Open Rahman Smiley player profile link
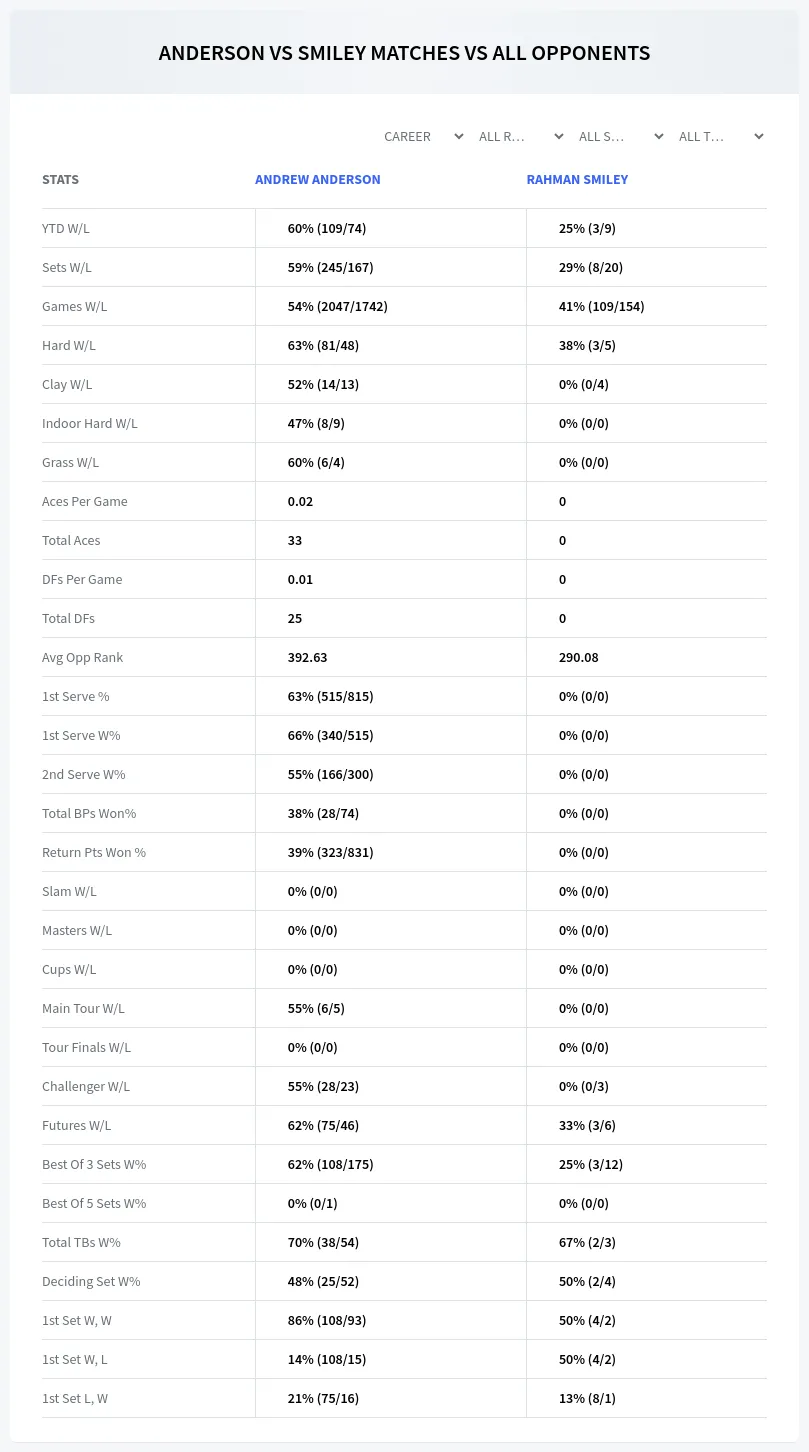 tap(577, 180)
